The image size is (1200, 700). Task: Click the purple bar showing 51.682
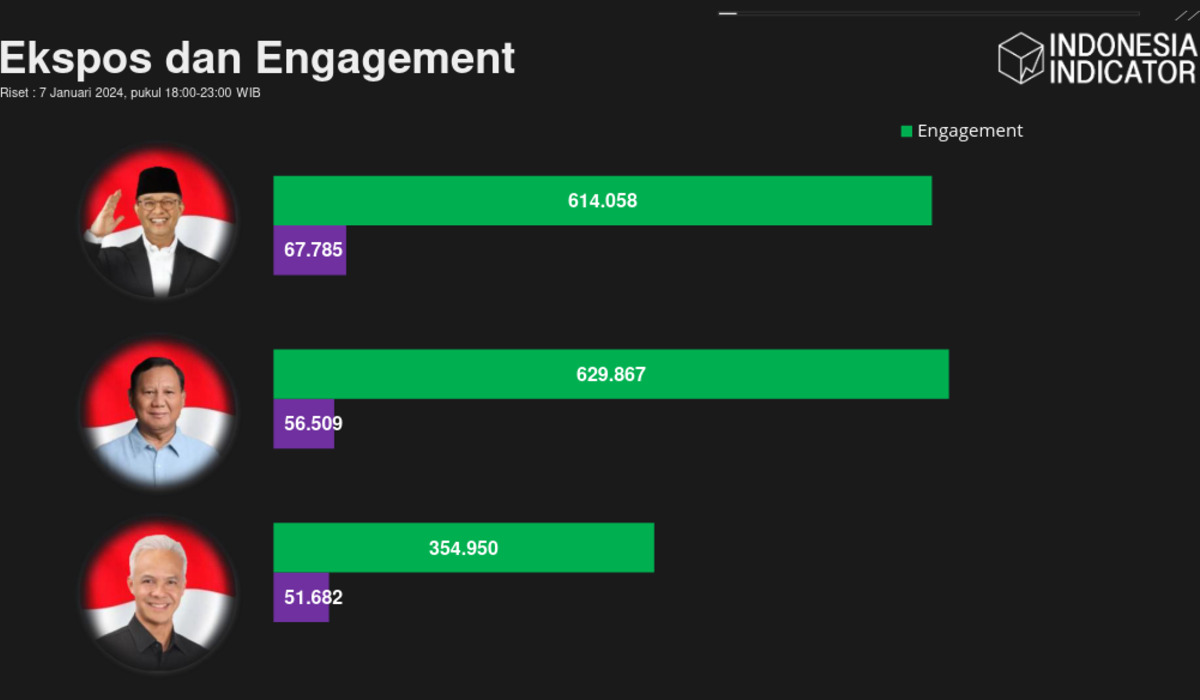[301, 598]
